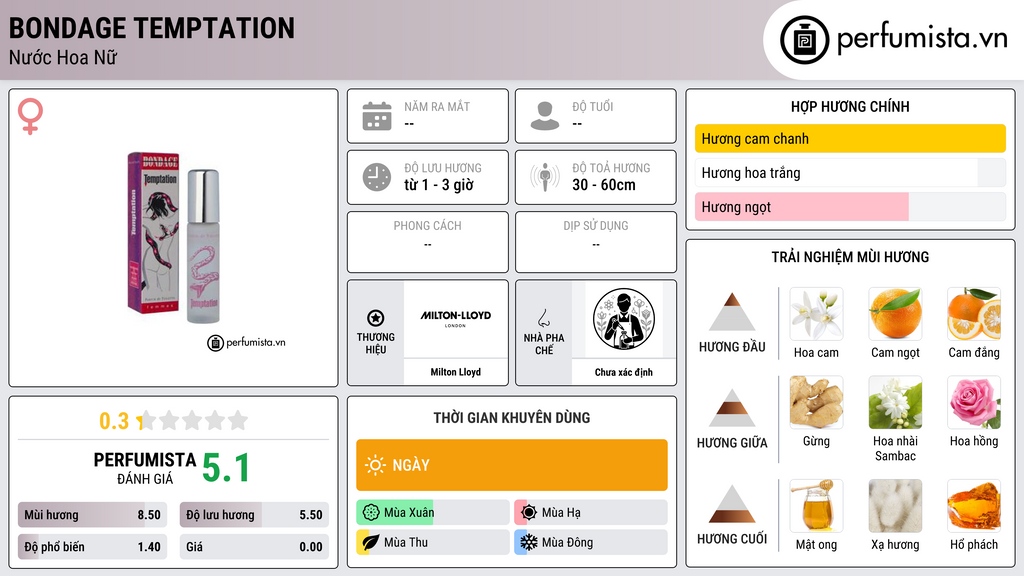Click the orange Ngày recommended time bar
Image resolution: width=1024 pixels, height=576 pixels.
[x=512, y=465]
